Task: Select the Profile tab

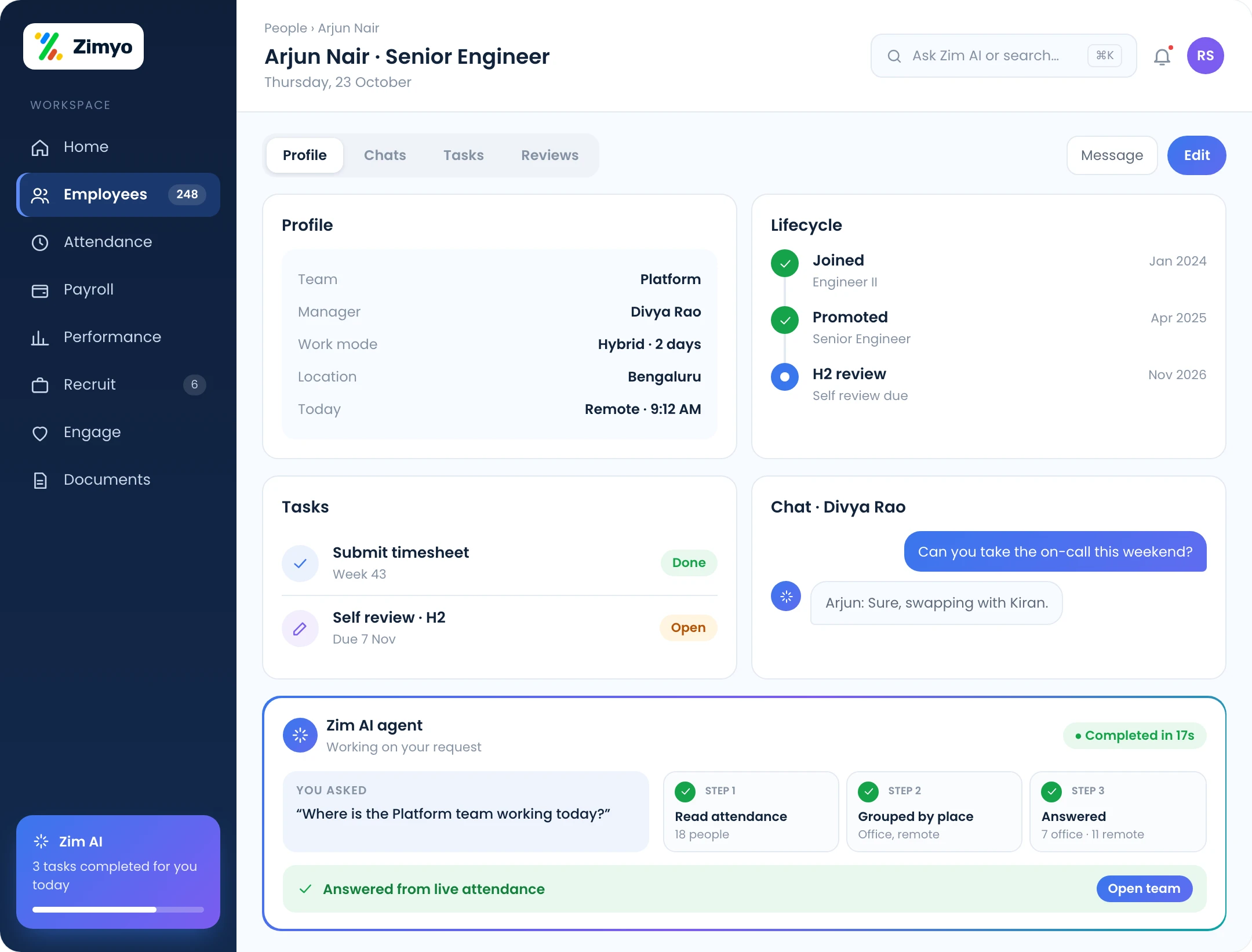Action: click(305, 155)
